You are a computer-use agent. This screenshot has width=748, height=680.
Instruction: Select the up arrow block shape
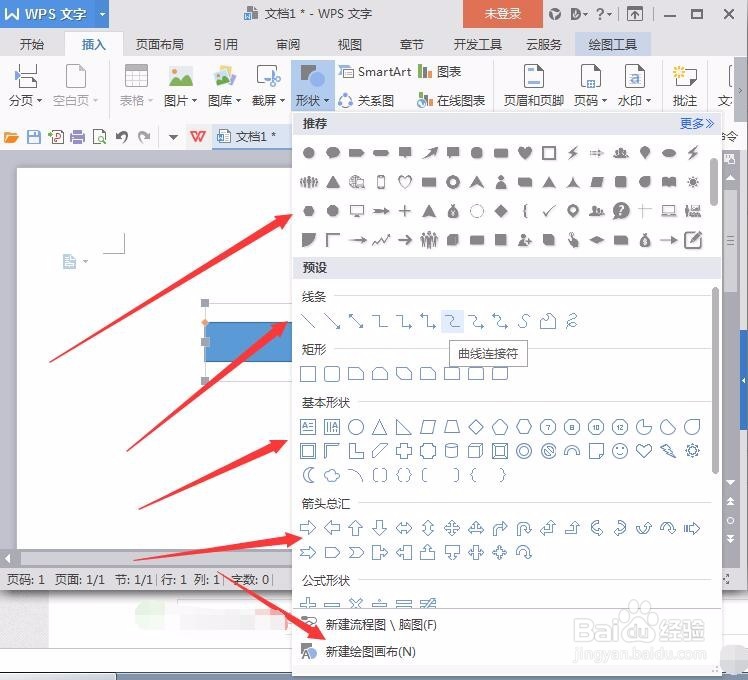355,528
